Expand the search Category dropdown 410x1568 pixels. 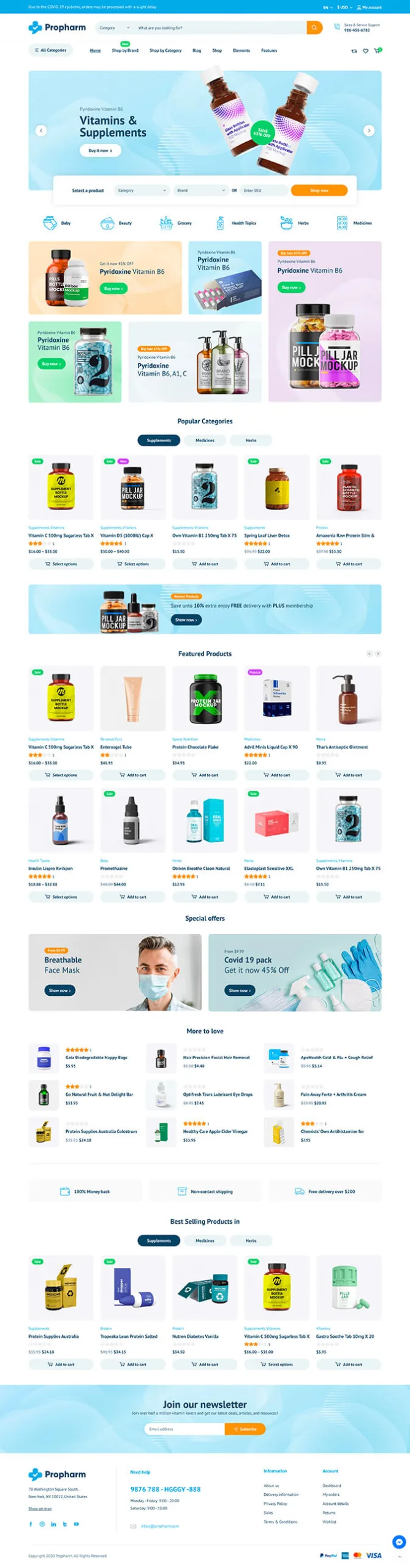coord(115,28)
